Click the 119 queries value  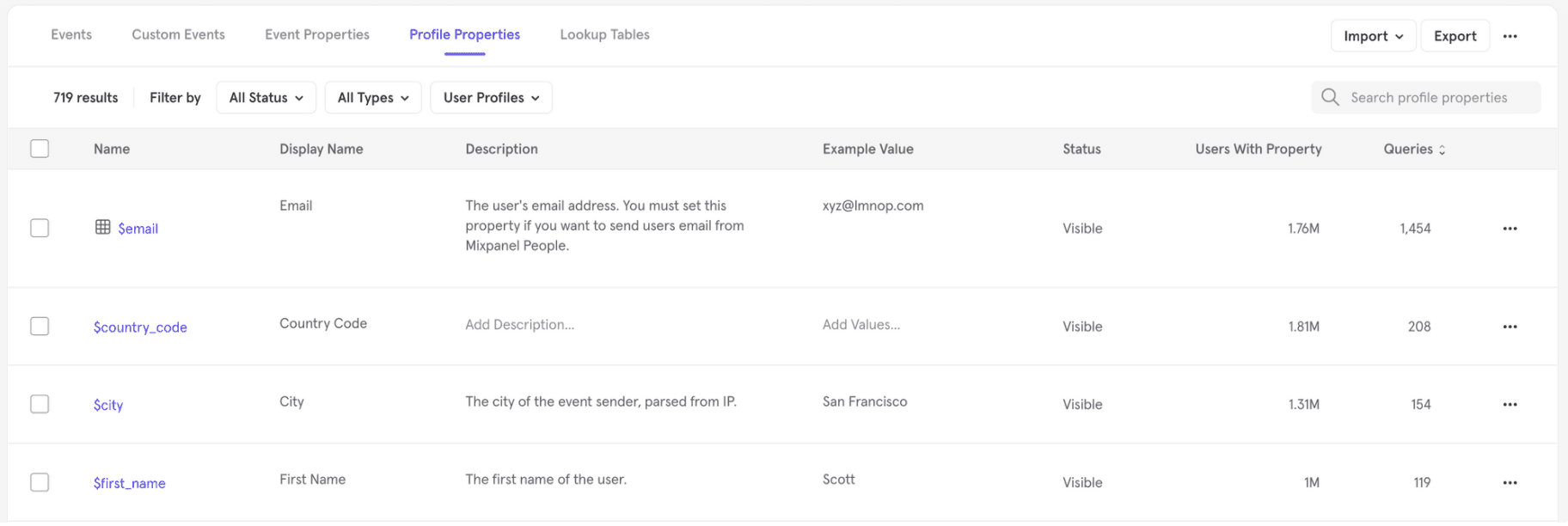coord(1422,483)
